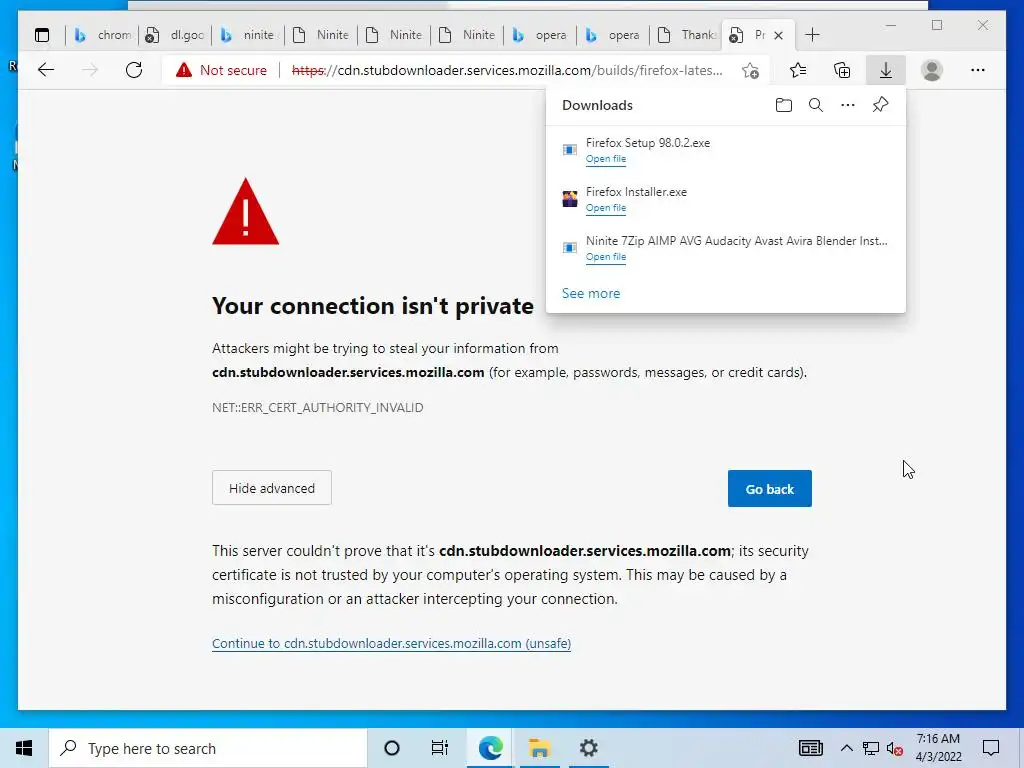Screen dimensions: 1024x768
Task: Open Settings gear on the taskbar
Action: tap(588, 748)
